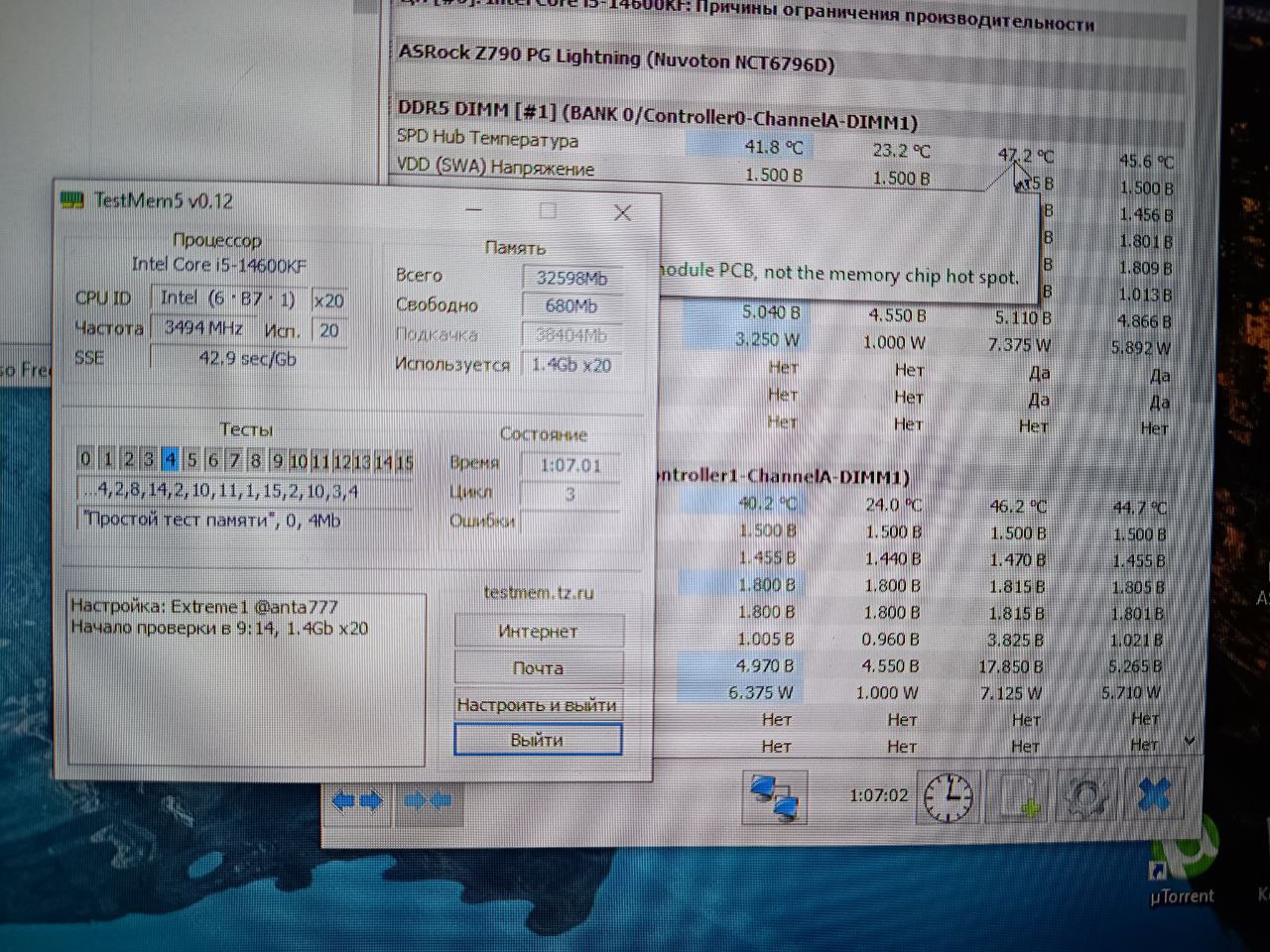The image size is (1270, 952).
Task: Open the network computers icon in HWiNFO toolbar
Action: click(x=775, y=796)
